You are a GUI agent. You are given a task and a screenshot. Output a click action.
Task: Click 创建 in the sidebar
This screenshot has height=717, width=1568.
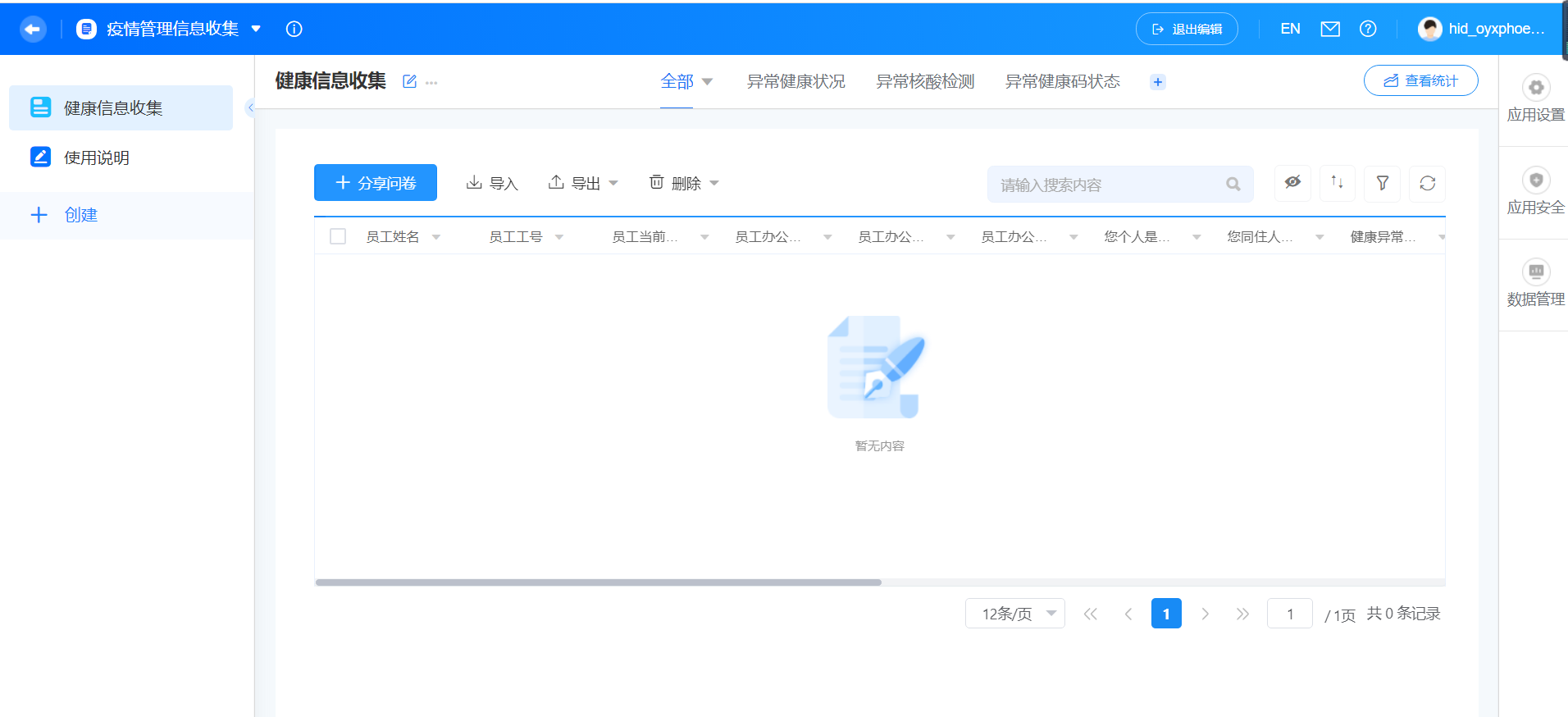[x=64, y=215]
